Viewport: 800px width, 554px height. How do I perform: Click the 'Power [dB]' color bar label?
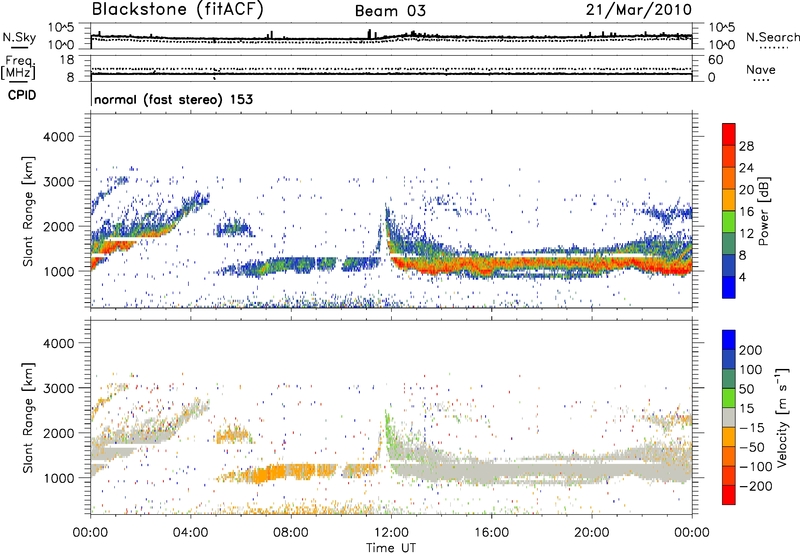(x=764, y=211)
